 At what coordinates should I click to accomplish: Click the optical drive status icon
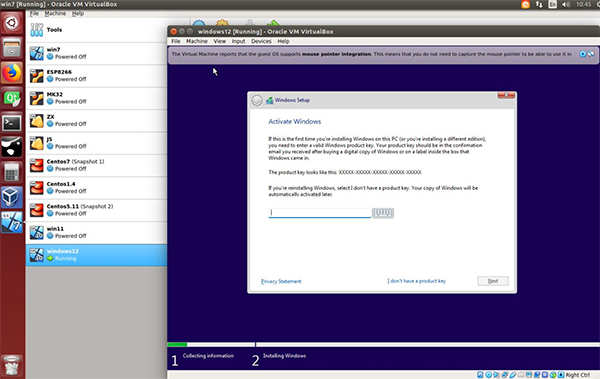(x=489, y=374)
